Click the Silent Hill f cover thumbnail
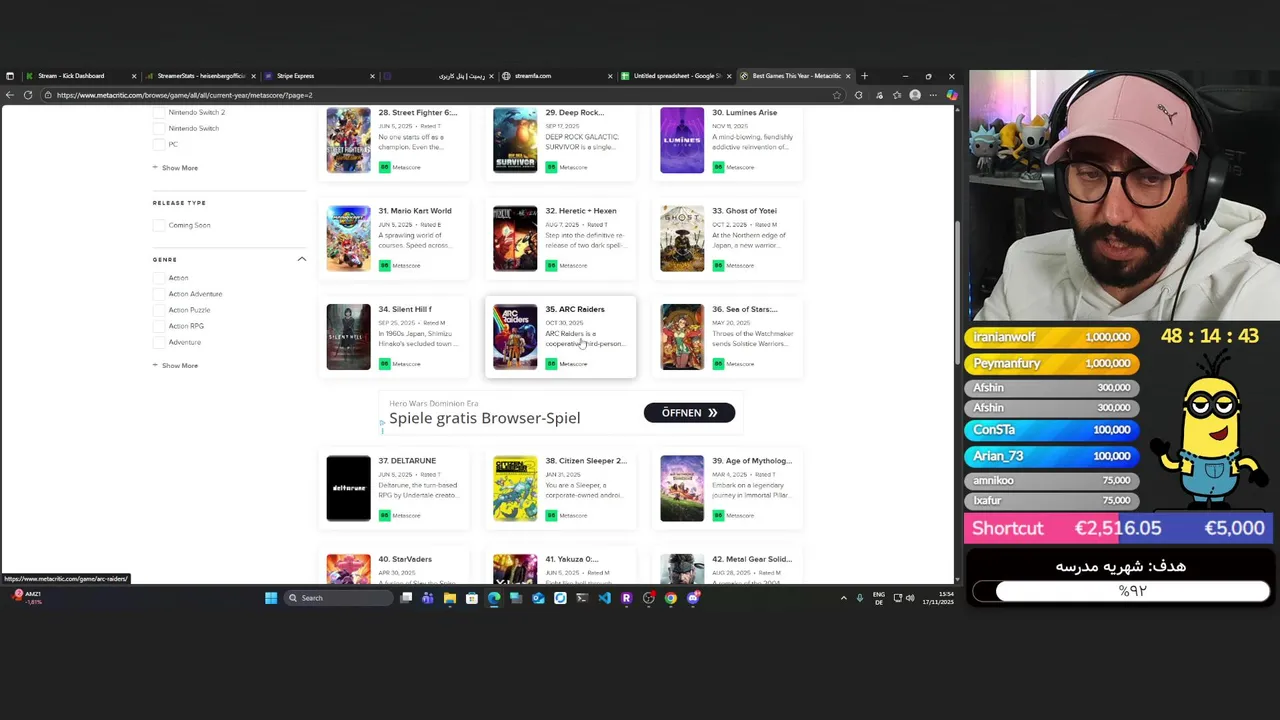 click(348, 337)
